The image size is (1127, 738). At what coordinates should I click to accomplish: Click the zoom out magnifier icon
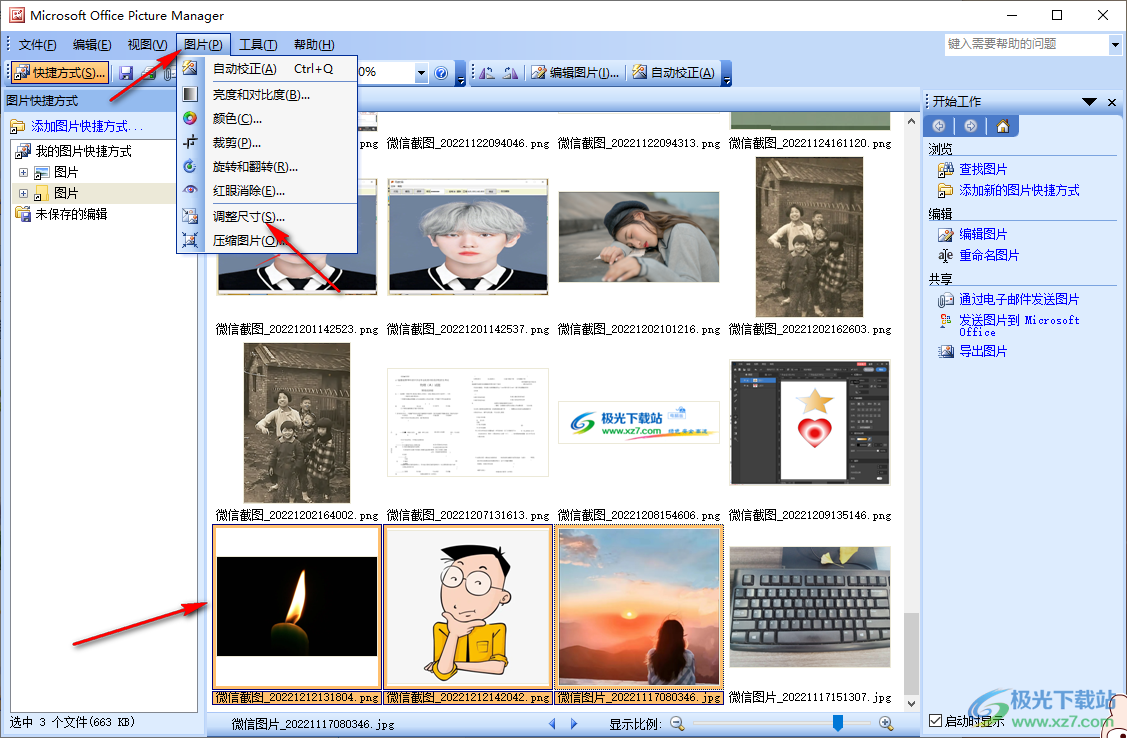[677, 724]
